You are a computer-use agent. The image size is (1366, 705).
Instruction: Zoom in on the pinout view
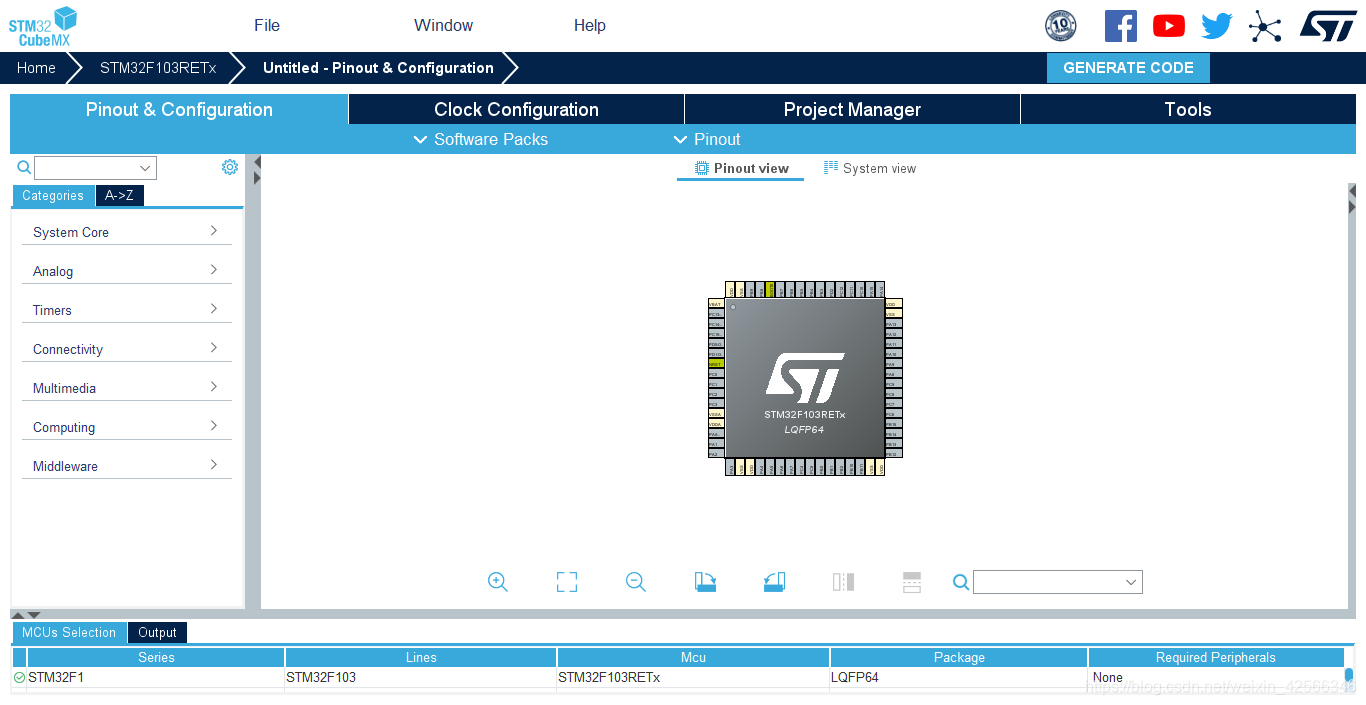pos(498,582)
